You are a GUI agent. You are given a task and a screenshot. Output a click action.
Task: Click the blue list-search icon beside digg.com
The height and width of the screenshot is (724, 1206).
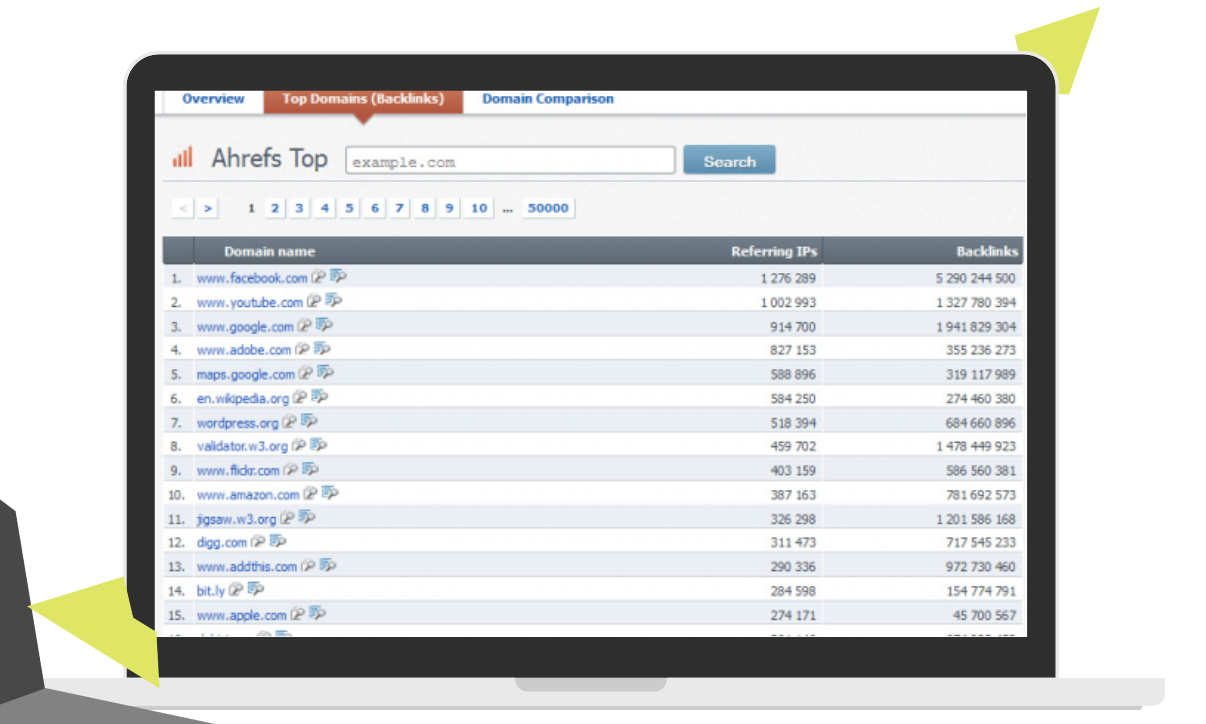(x=278, y=542)
